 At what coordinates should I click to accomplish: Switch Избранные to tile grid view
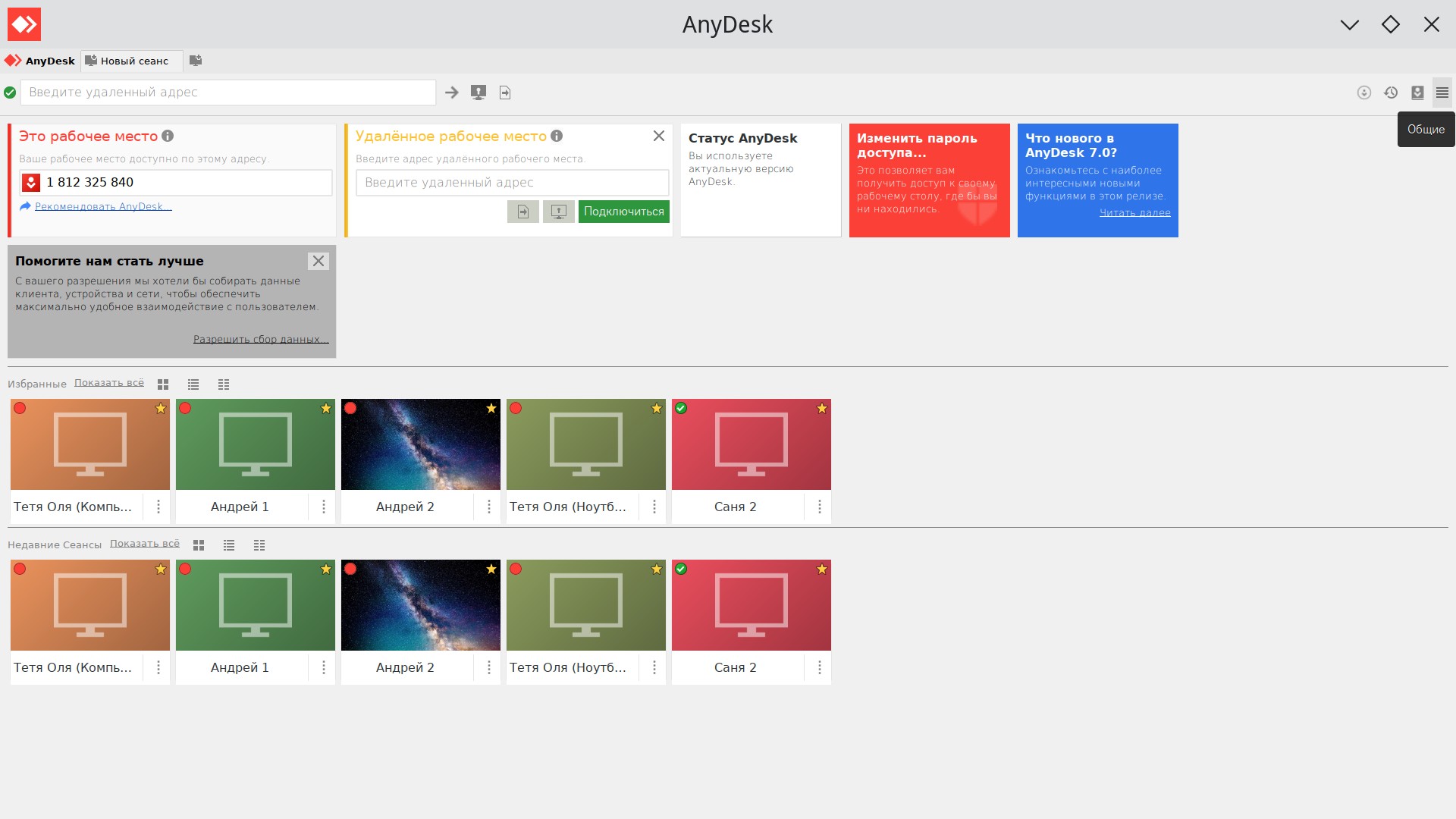coord(163,384)
